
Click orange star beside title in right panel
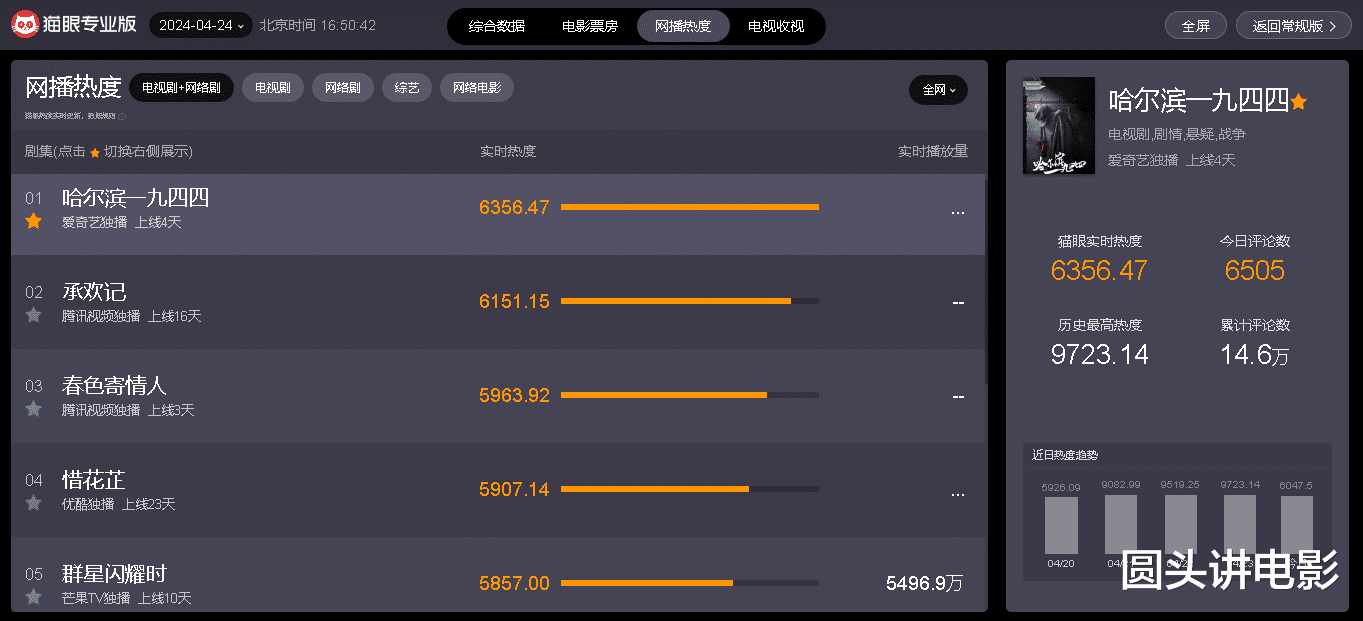[1299, 101]
